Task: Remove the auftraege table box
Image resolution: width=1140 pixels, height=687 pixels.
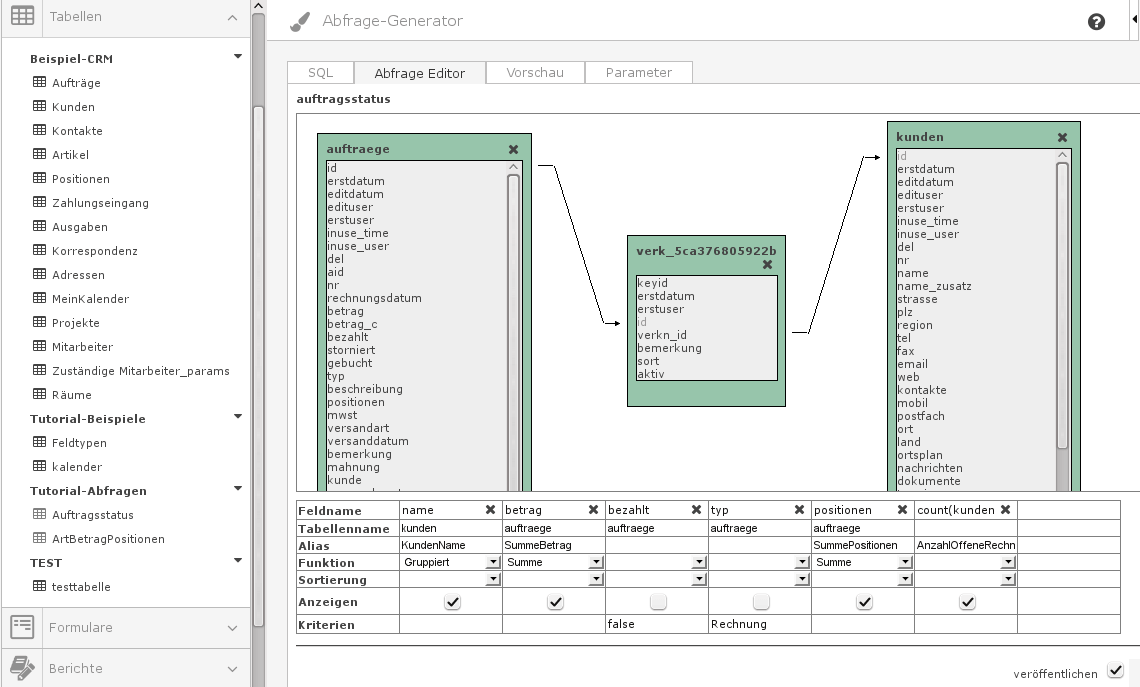Action: (514, 150)
